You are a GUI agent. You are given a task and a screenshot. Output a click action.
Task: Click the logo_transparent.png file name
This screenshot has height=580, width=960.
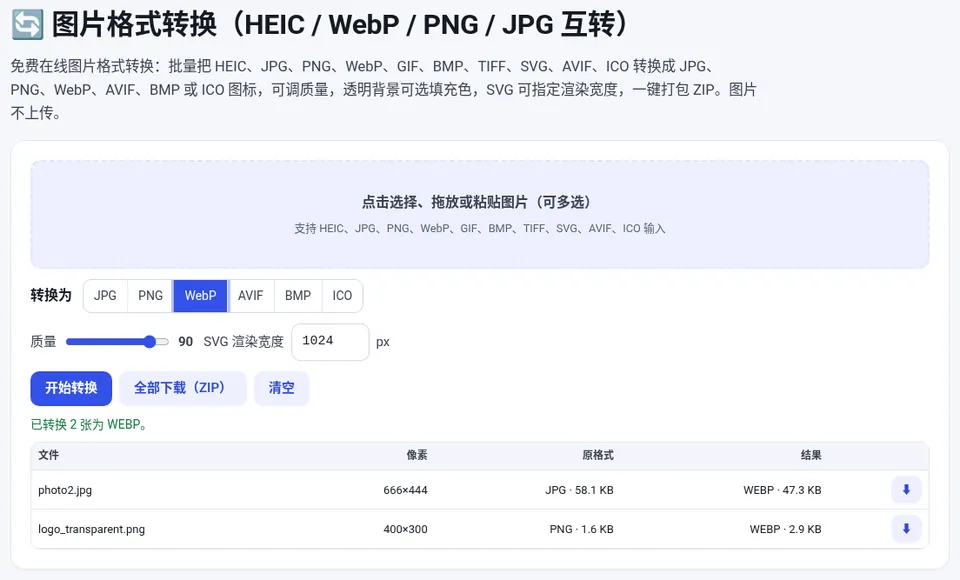(x=91, y=529)
